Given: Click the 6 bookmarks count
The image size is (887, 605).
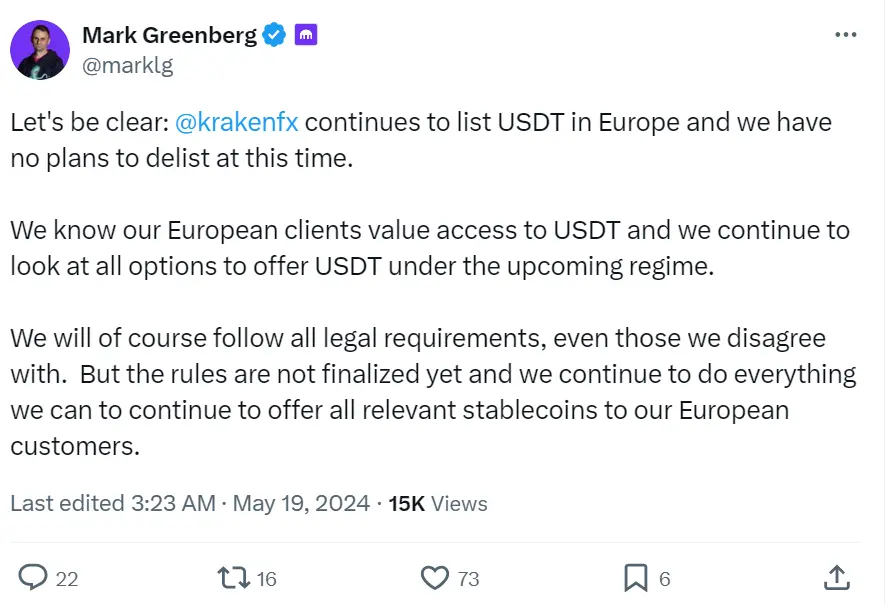Looking at the screenshot, I should pyautogui.click(x=663, y=578).
